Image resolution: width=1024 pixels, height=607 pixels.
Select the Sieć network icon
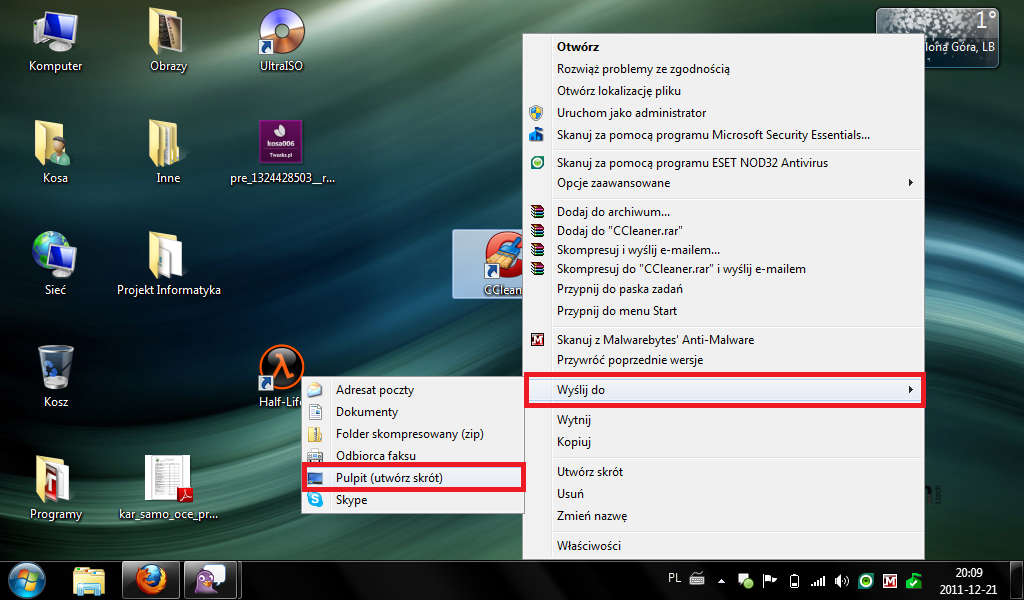(55, 264)
